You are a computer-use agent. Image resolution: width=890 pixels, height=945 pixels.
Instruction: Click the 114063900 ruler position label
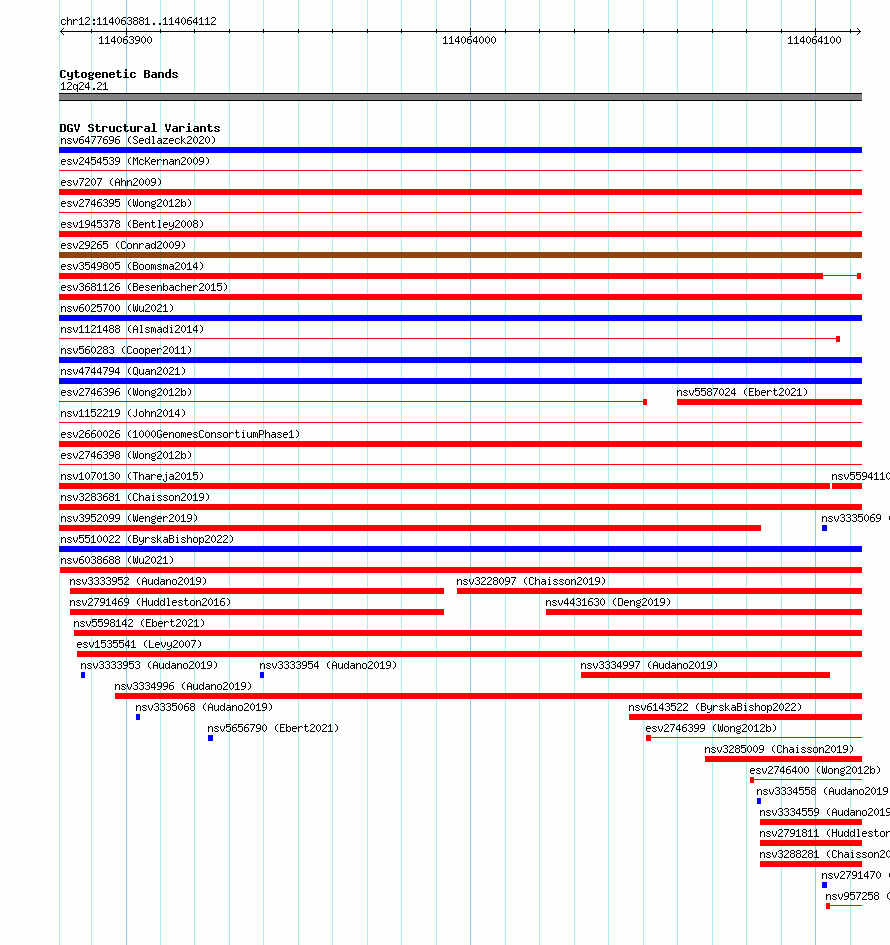tap(125, 40)
